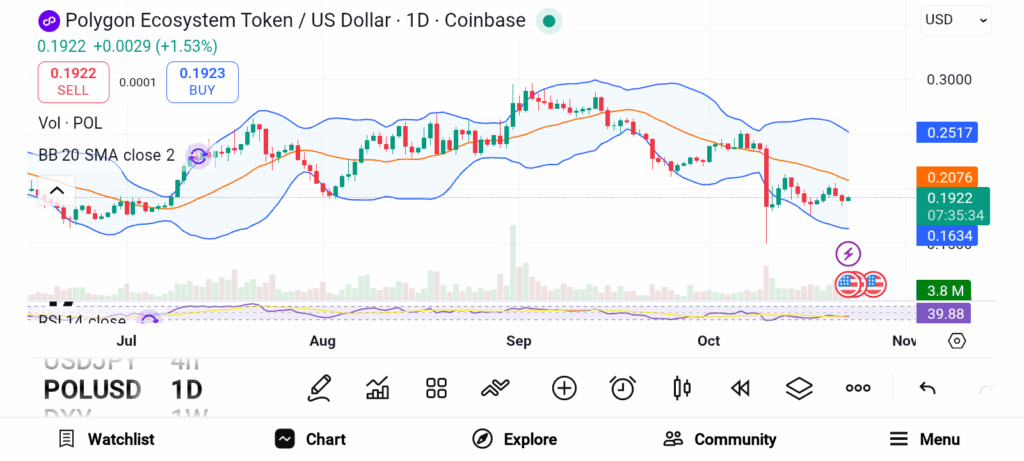Screen dimensions: 1024x461
Task: Select the drawing pencil tool
Action: (320, 388)
